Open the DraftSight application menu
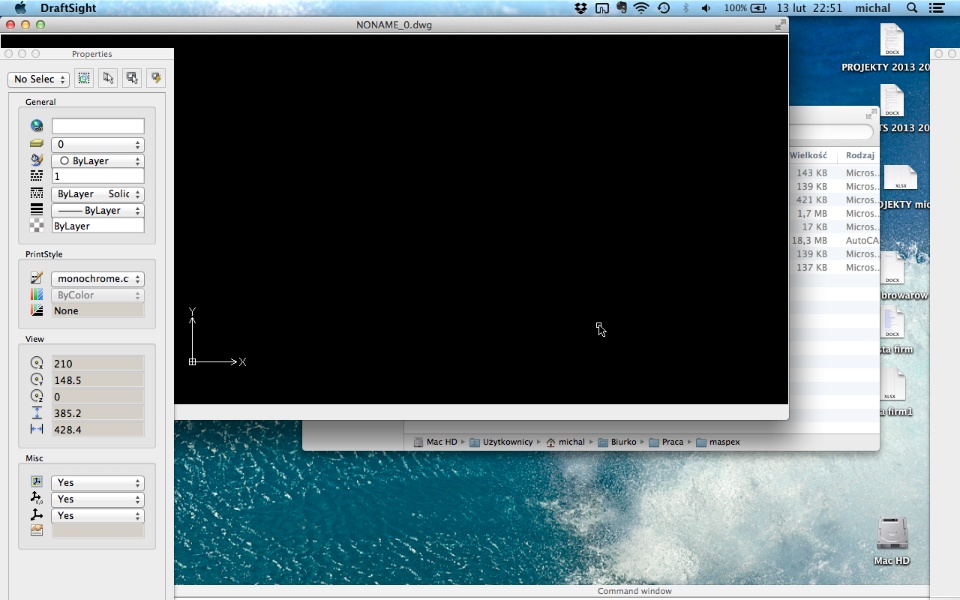This screenshot has width=960, height=600. (x=68, y=8)
